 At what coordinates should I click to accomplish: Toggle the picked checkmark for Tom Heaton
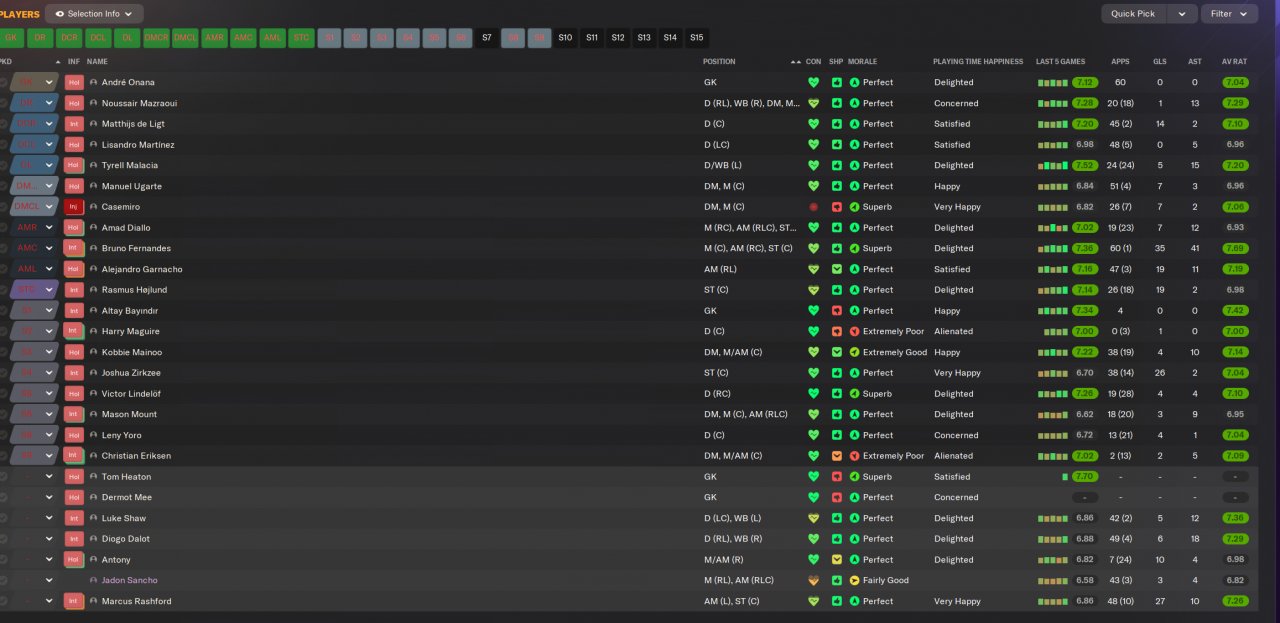3,477
